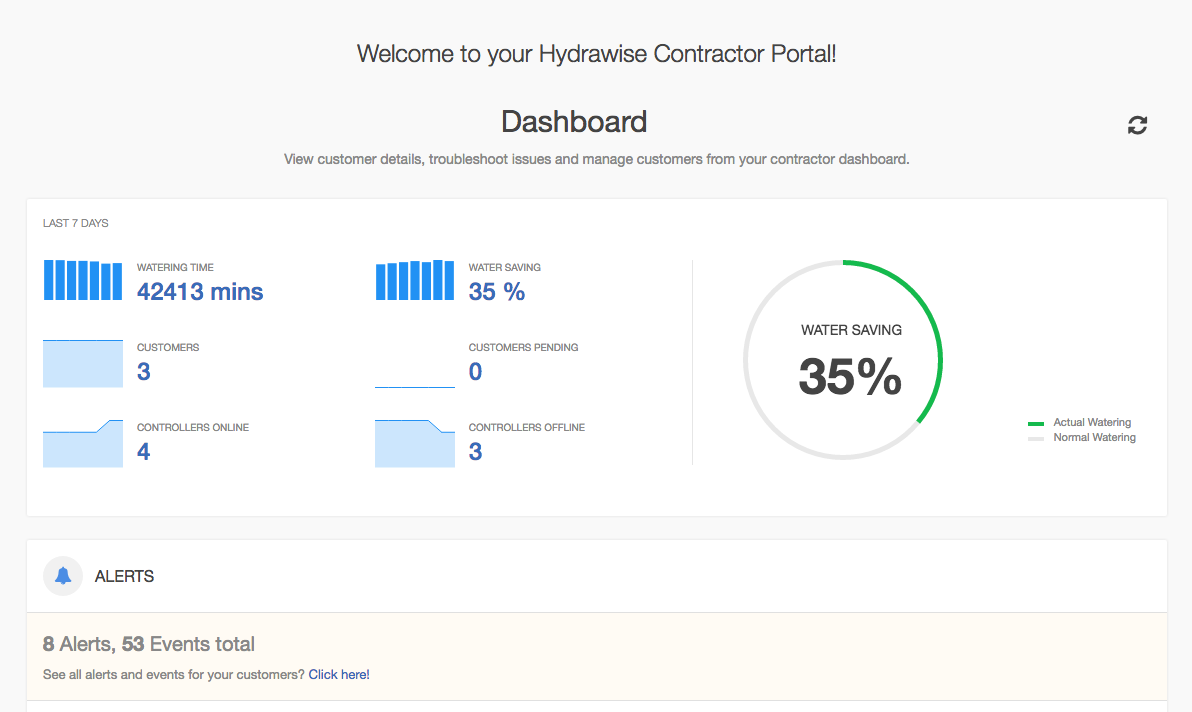Image resolution: width=1192 pixels, height=712 pixels.
Task: Click the dashboard refresh icon
Action: 1137,125
